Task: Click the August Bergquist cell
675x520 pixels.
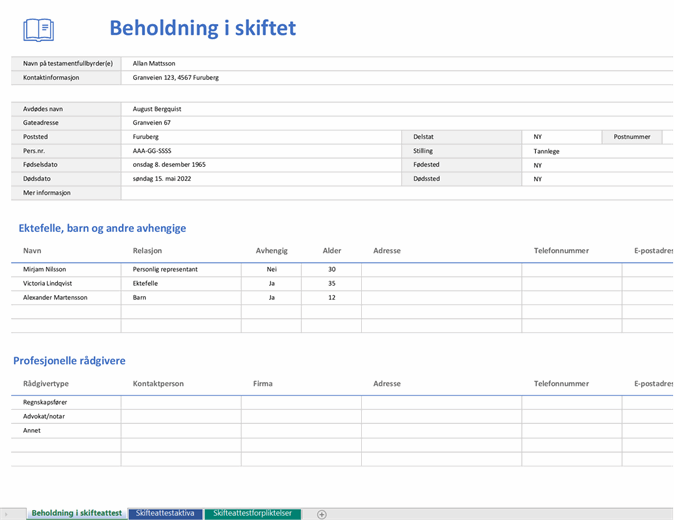Action: 397,109
